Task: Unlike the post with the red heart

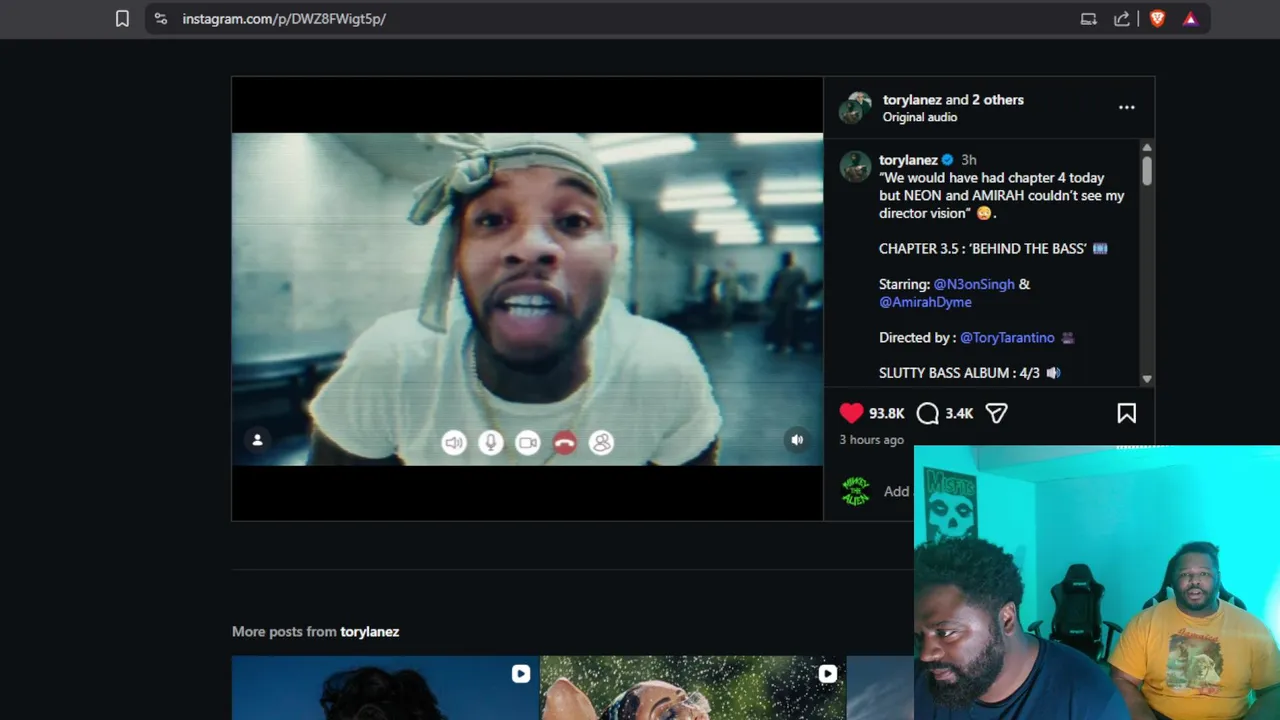Action: pyautogui.click(x=851, y=413)
